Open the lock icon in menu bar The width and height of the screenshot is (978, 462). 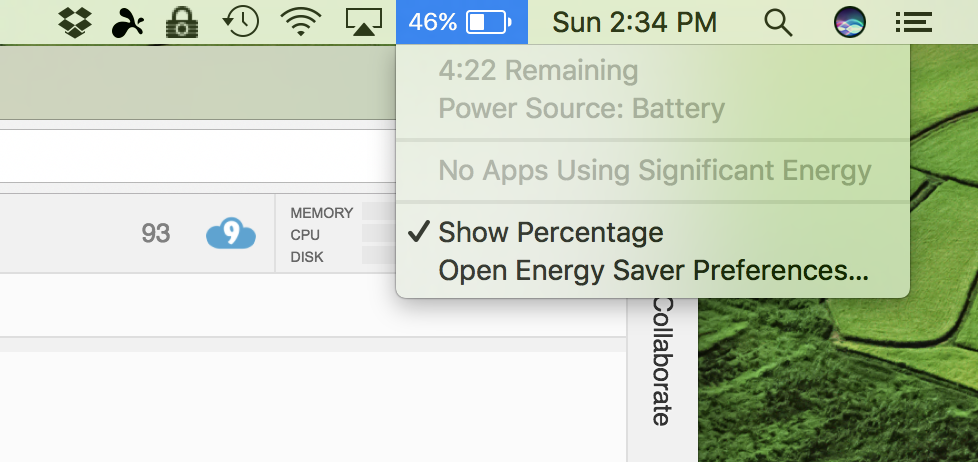pyautogui.click(x=182, y=22)
